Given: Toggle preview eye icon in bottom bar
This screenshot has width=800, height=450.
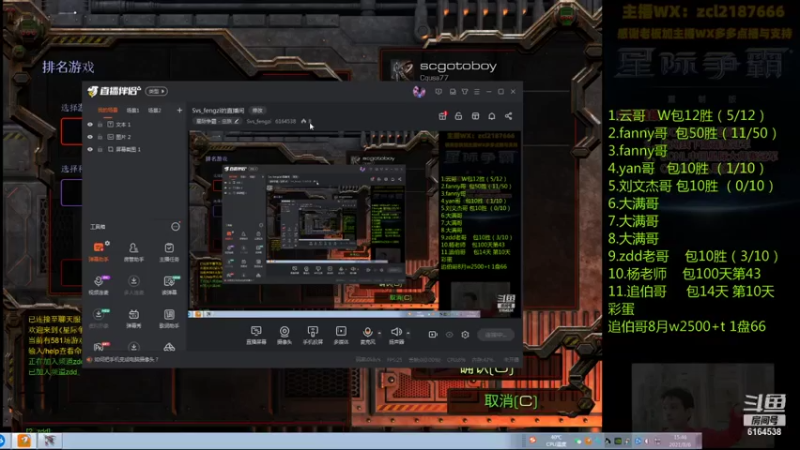Looking at the screenshot, I should tap(449, 335).
